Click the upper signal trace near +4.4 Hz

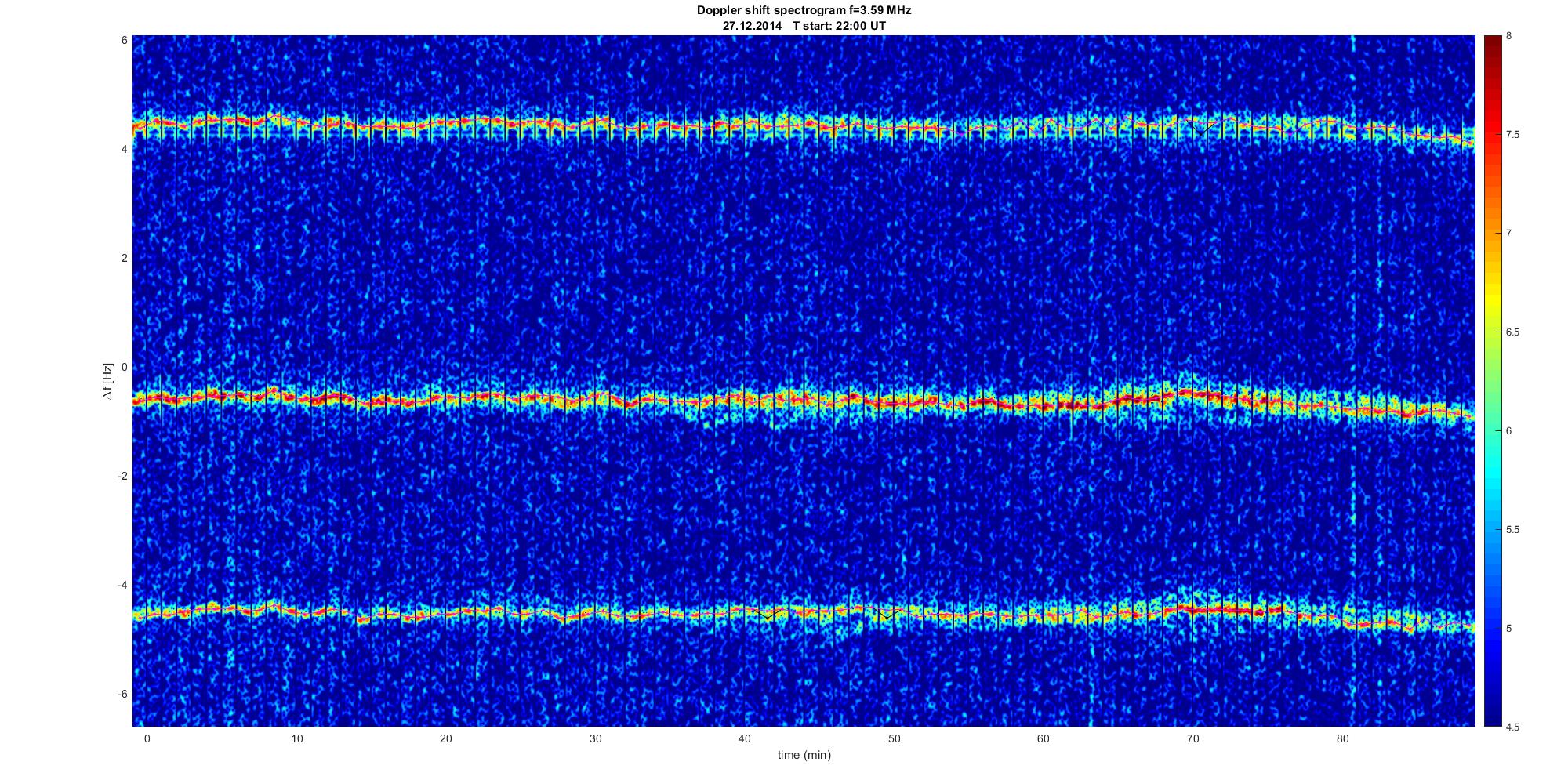click(804, 125)
